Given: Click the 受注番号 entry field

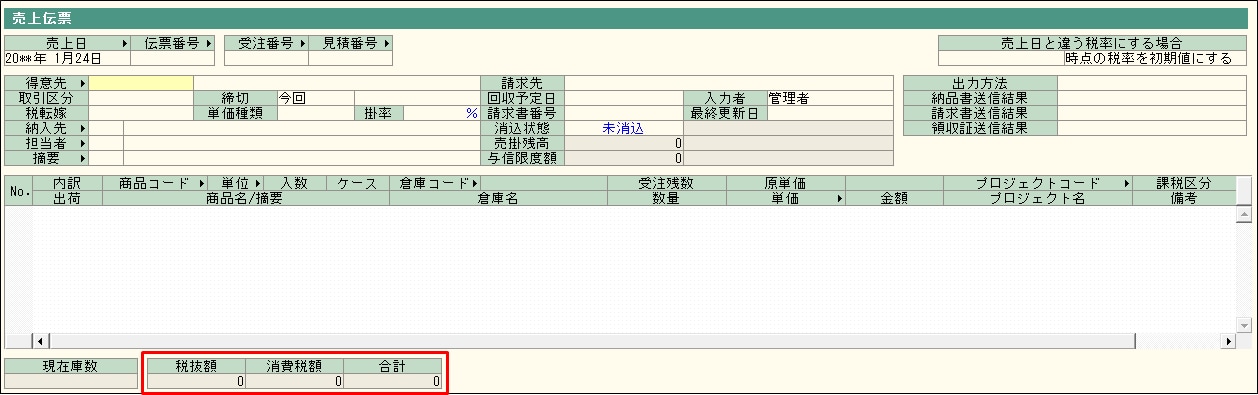Looking at the screenshot, I should tap(265, 58).
